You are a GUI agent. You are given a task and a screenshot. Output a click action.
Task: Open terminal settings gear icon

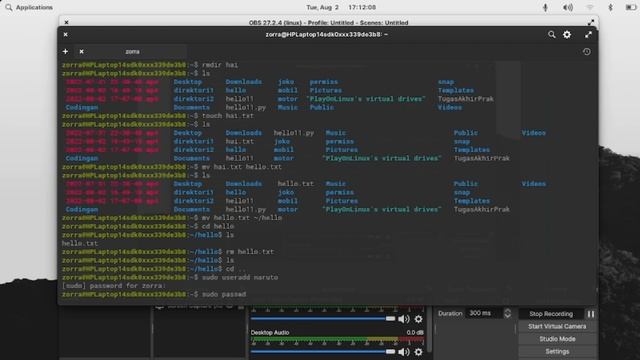pos(567,35)
